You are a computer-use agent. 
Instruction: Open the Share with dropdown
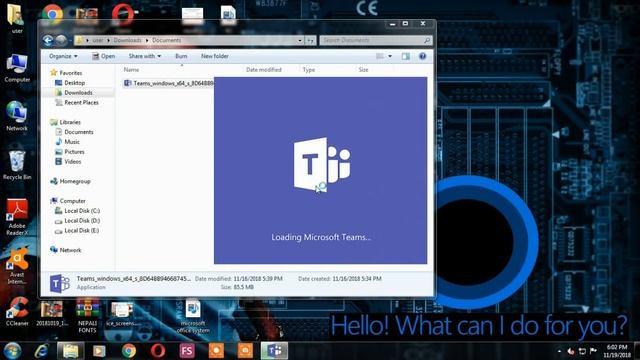click(144, 56)
